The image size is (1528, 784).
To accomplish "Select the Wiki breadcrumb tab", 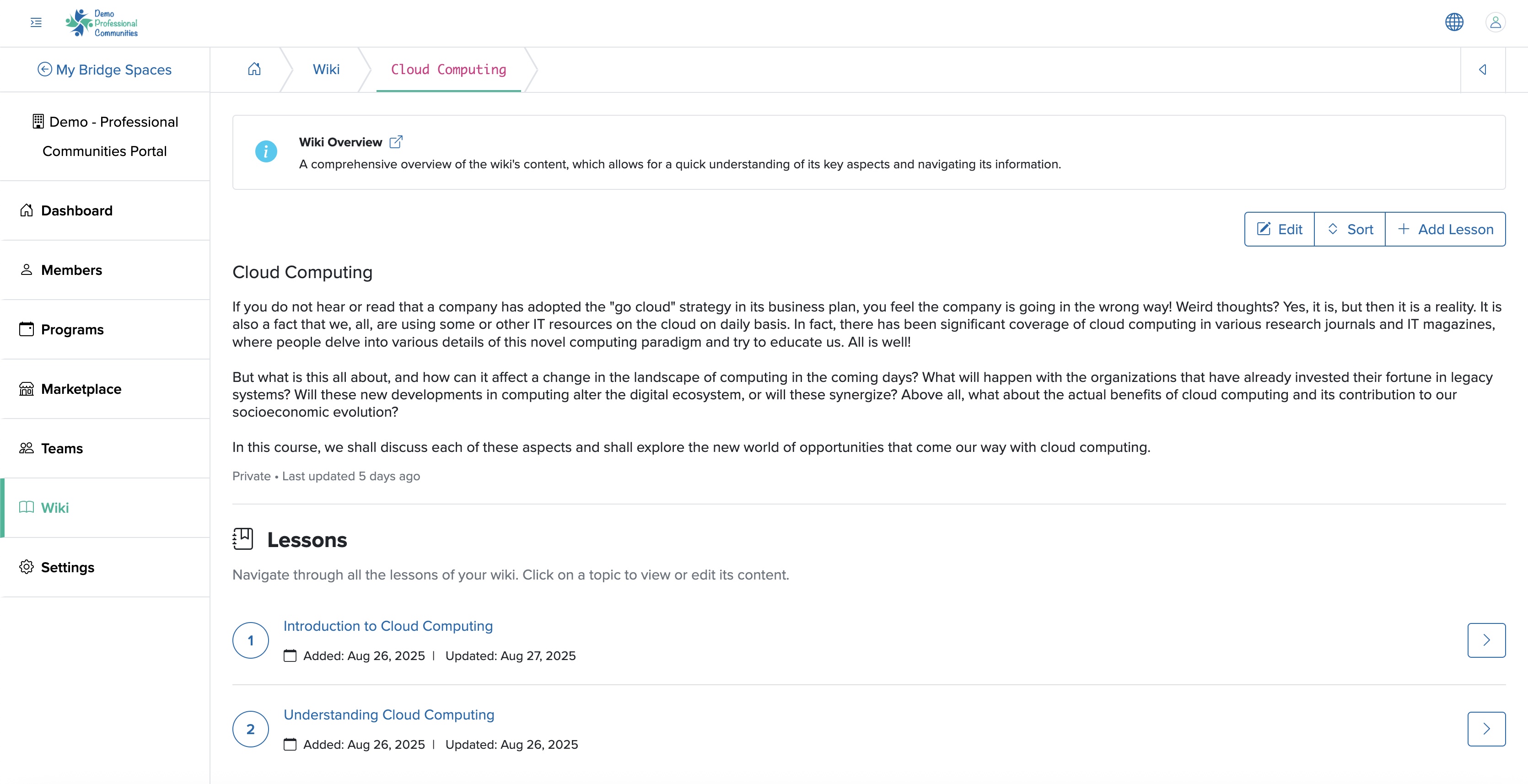I will tap(326, 70).
